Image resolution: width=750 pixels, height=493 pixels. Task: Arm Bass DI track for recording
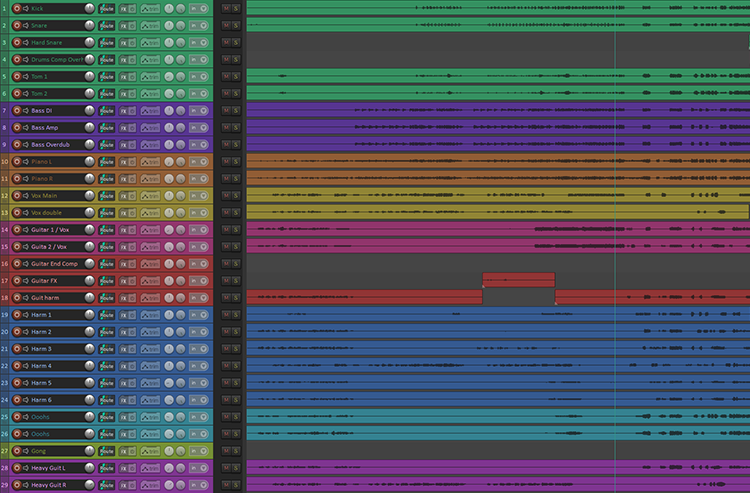(x=17, y=110)
